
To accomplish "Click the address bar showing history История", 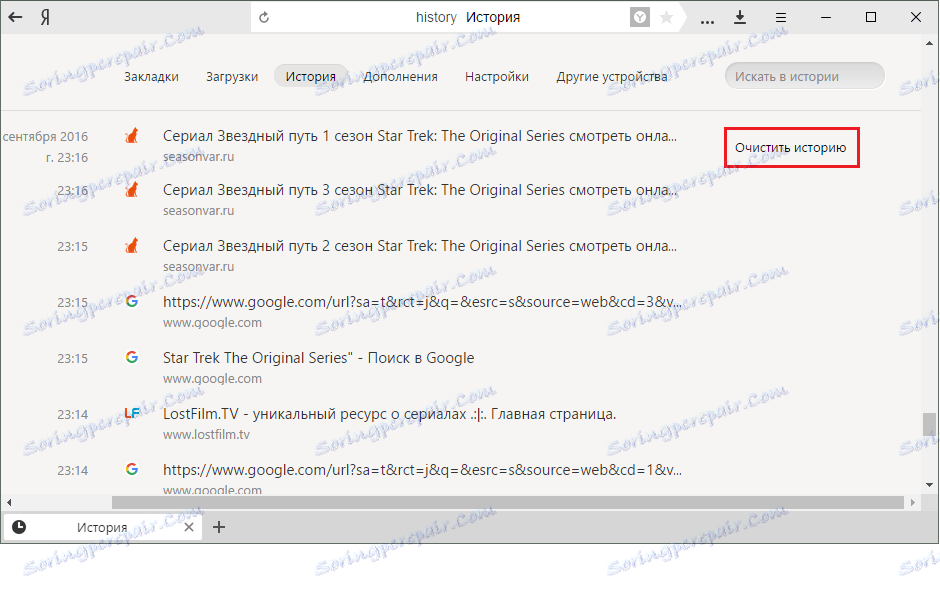I will (468, 17).
